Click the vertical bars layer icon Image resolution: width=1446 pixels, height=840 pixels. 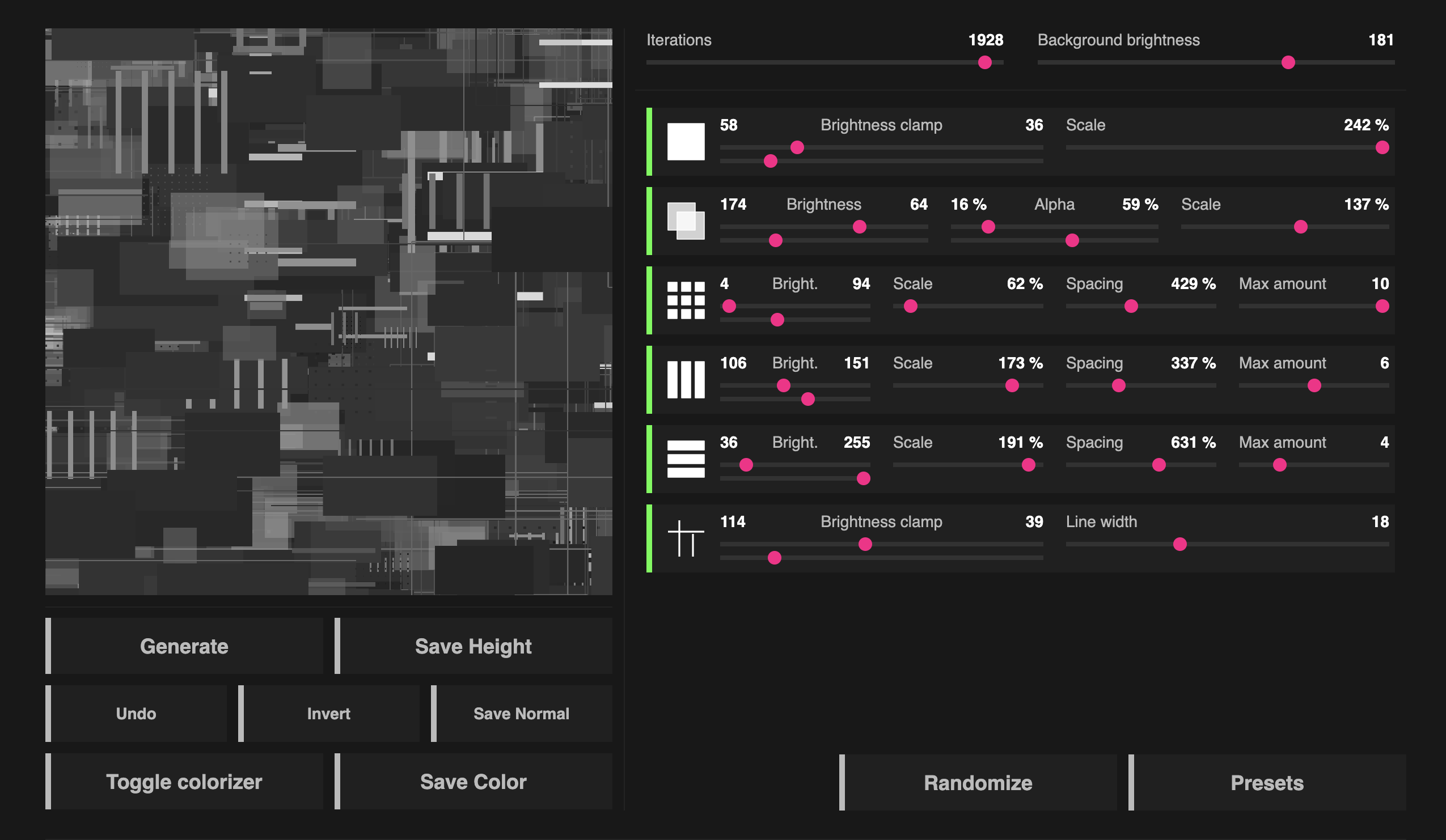click(686, 380)
